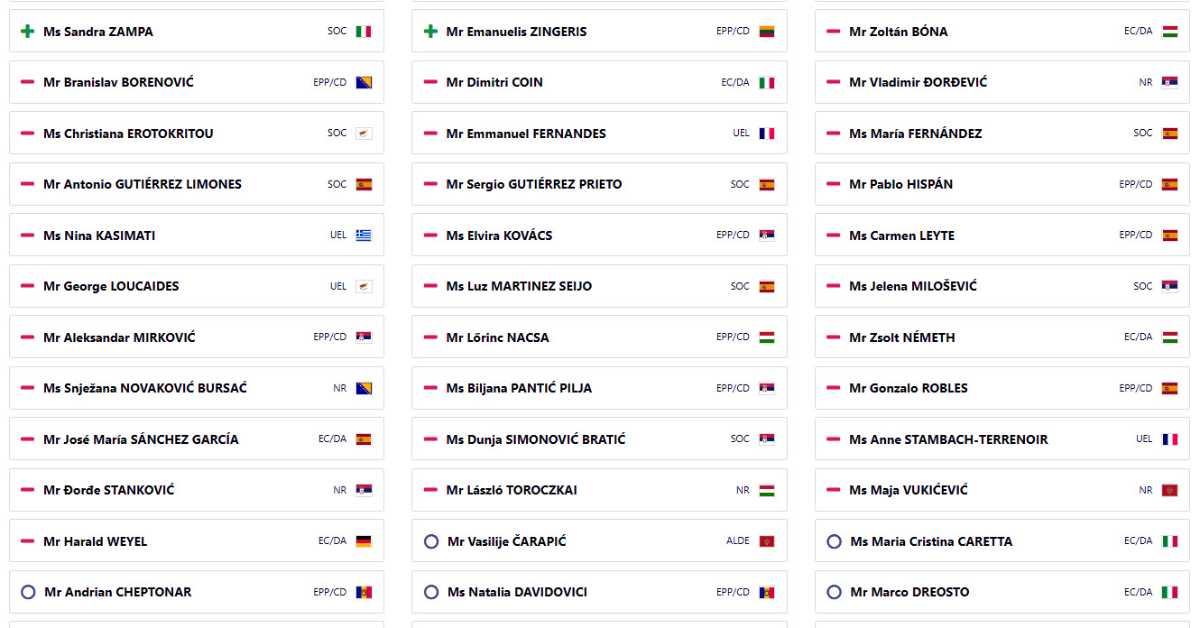Select Mr László TOROCZKAI vote card
Screen dimensions: 1200x628
tap(600, 490)
